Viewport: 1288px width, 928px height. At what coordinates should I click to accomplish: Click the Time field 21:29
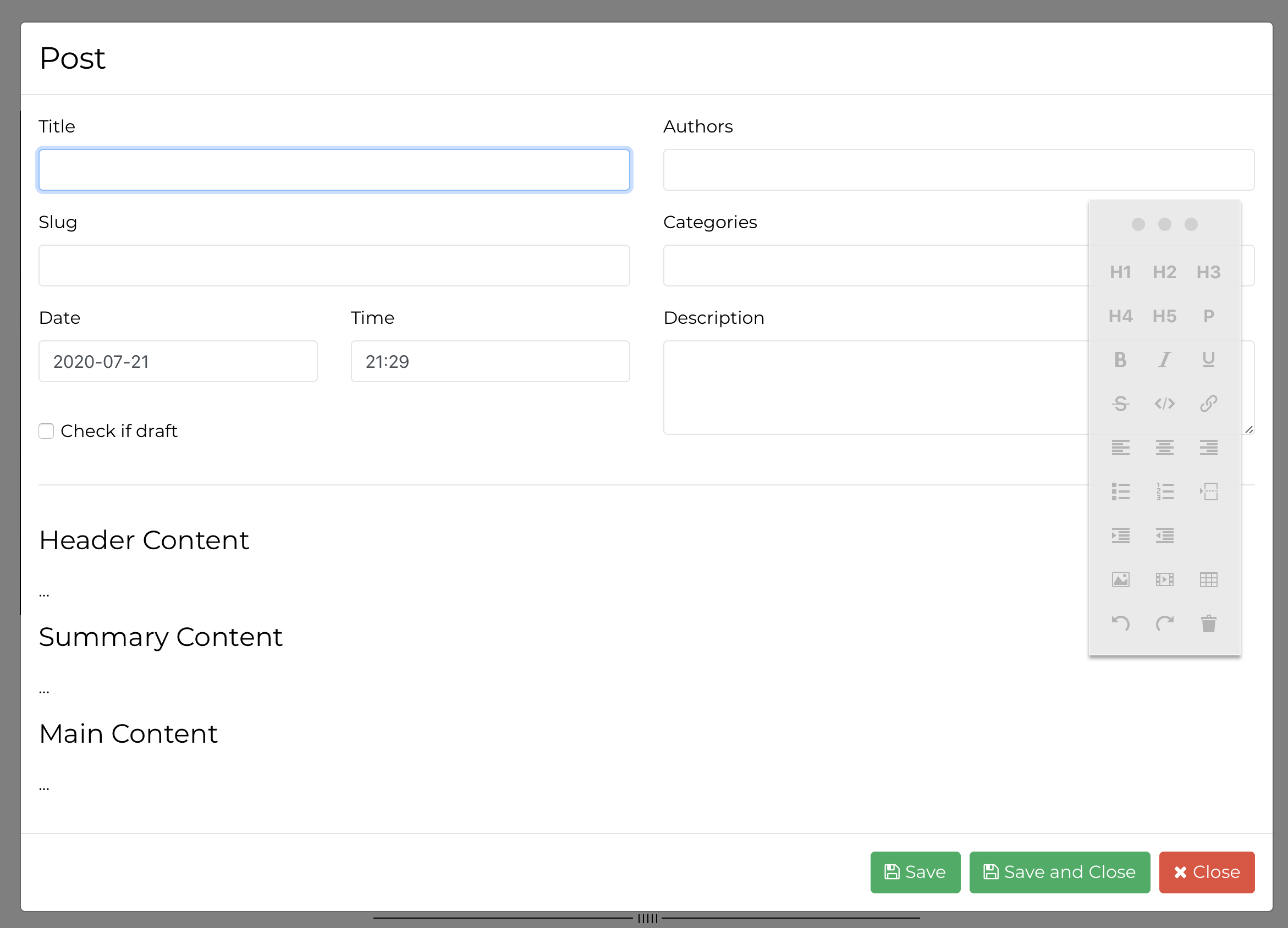pyautogui.click(x=490, y=361)
